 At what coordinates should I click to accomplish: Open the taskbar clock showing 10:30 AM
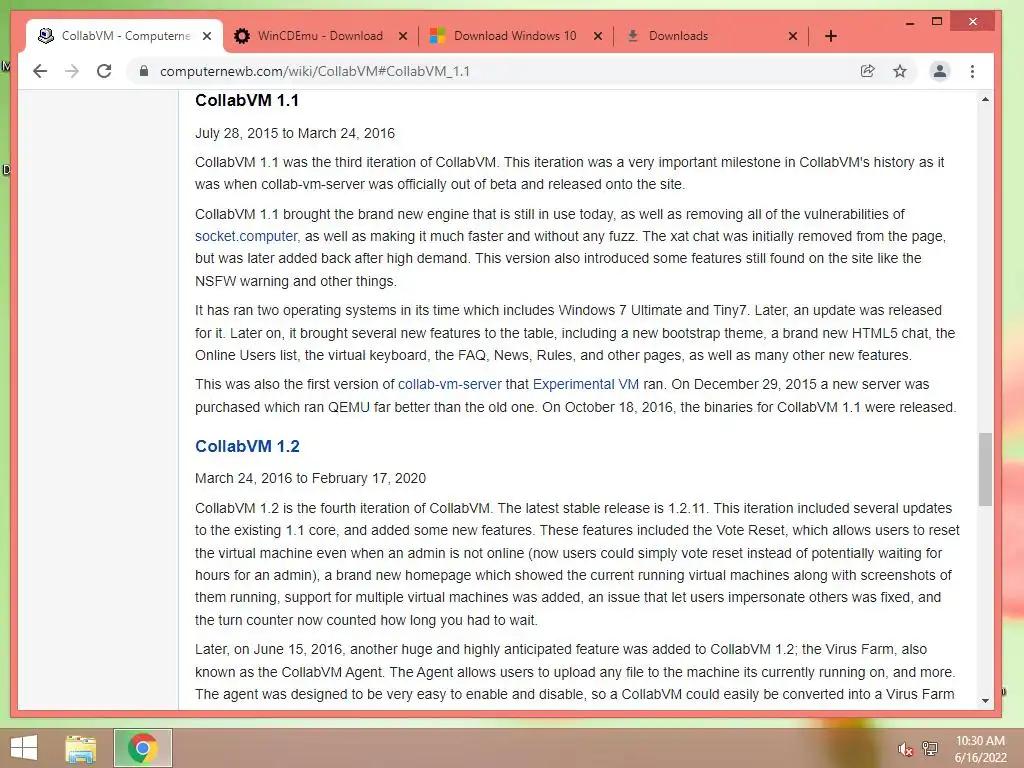click(x=980, y=749)
